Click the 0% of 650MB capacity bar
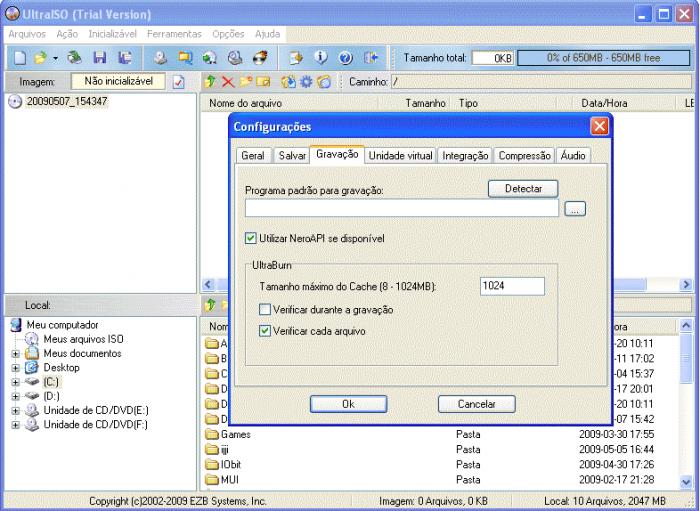700x511 pixels. pos(604,58)
